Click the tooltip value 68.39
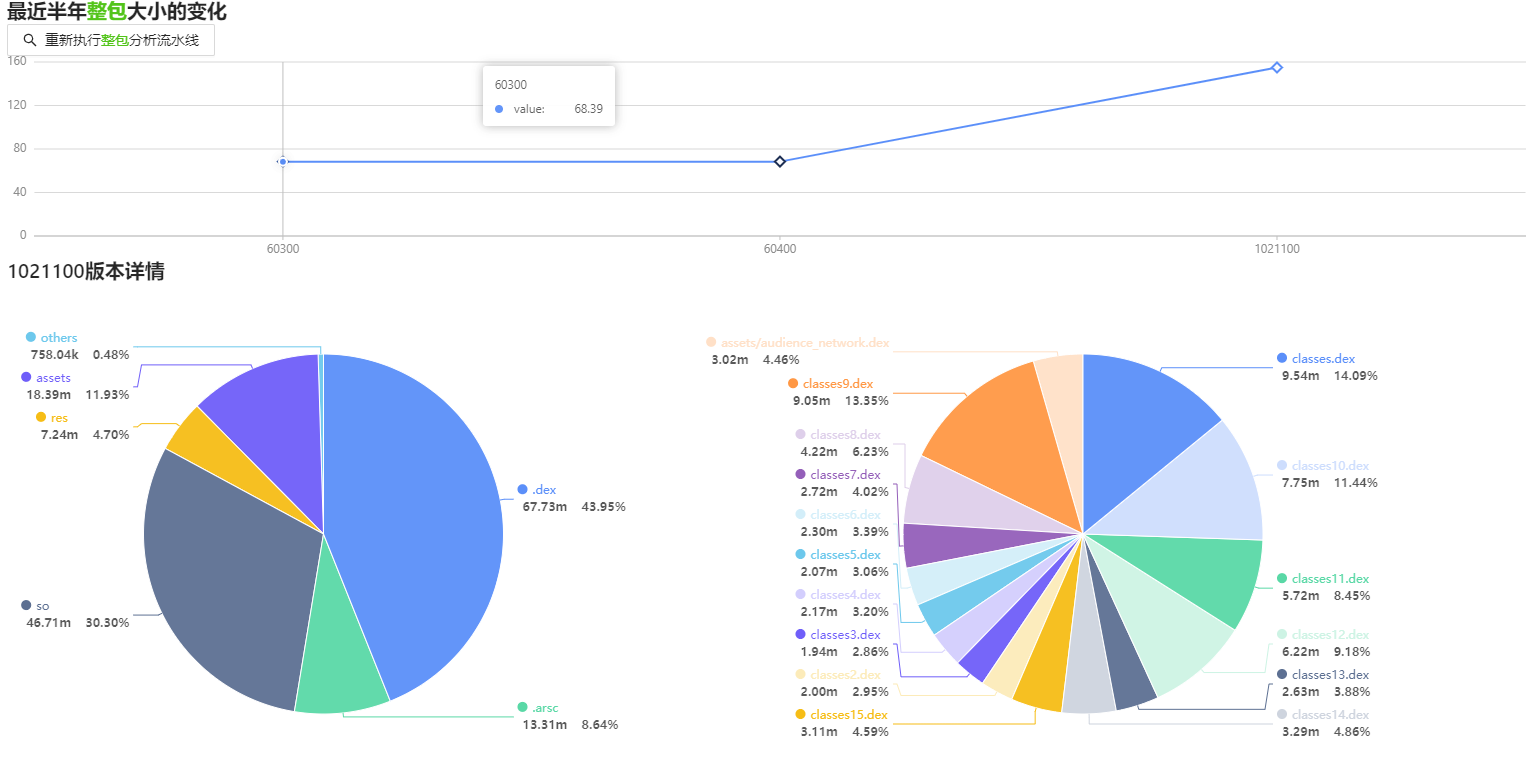This screenshot has width=1526, height=768. (x=588, y=108)
